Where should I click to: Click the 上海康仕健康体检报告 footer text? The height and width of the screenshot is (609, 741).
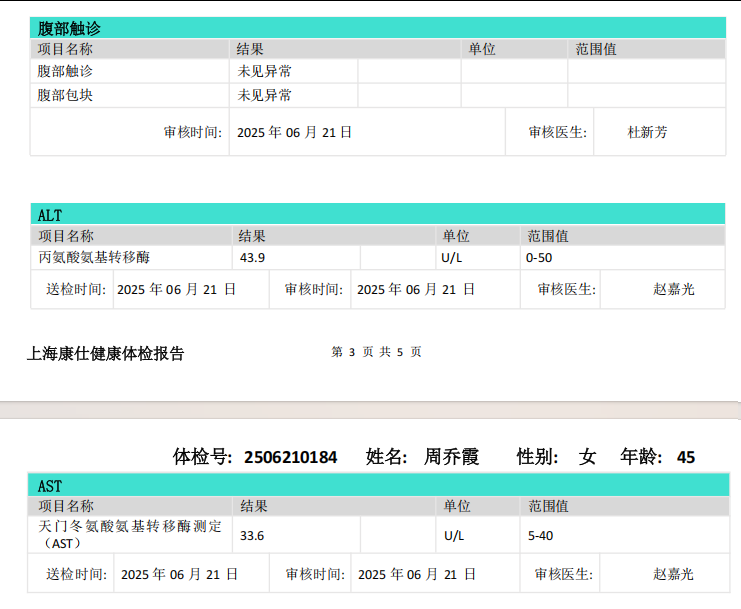click(106, 353)
